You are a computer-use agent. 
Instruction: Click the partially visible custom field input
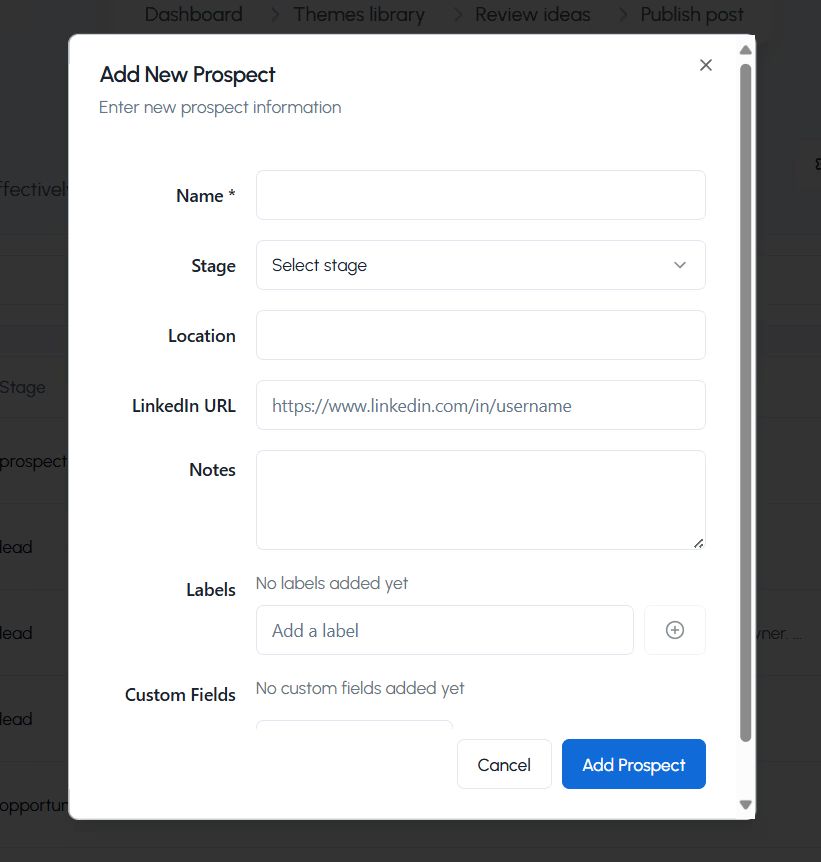pyautogui.click(x=354, y=728)
